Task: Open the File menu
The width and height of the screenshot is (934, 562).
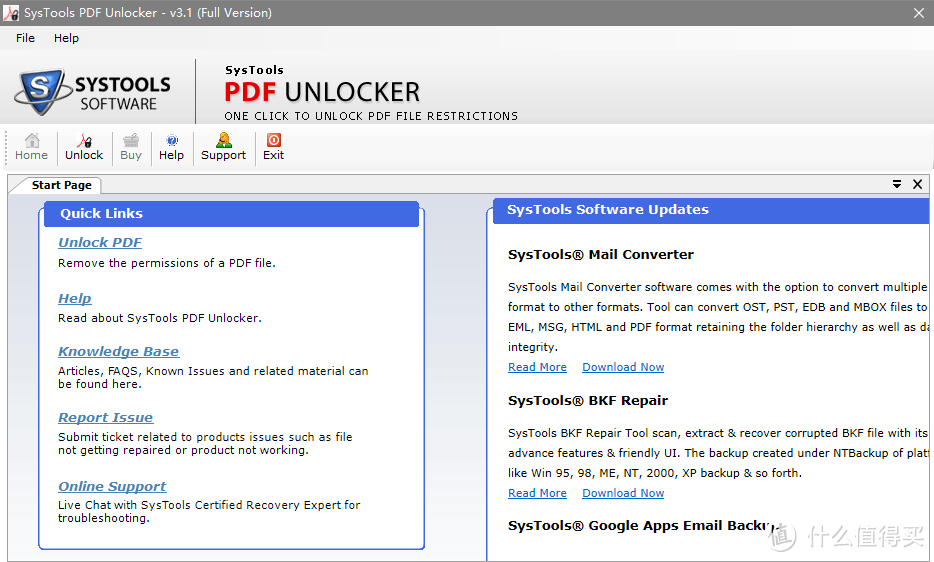Action: pos(25,38)
